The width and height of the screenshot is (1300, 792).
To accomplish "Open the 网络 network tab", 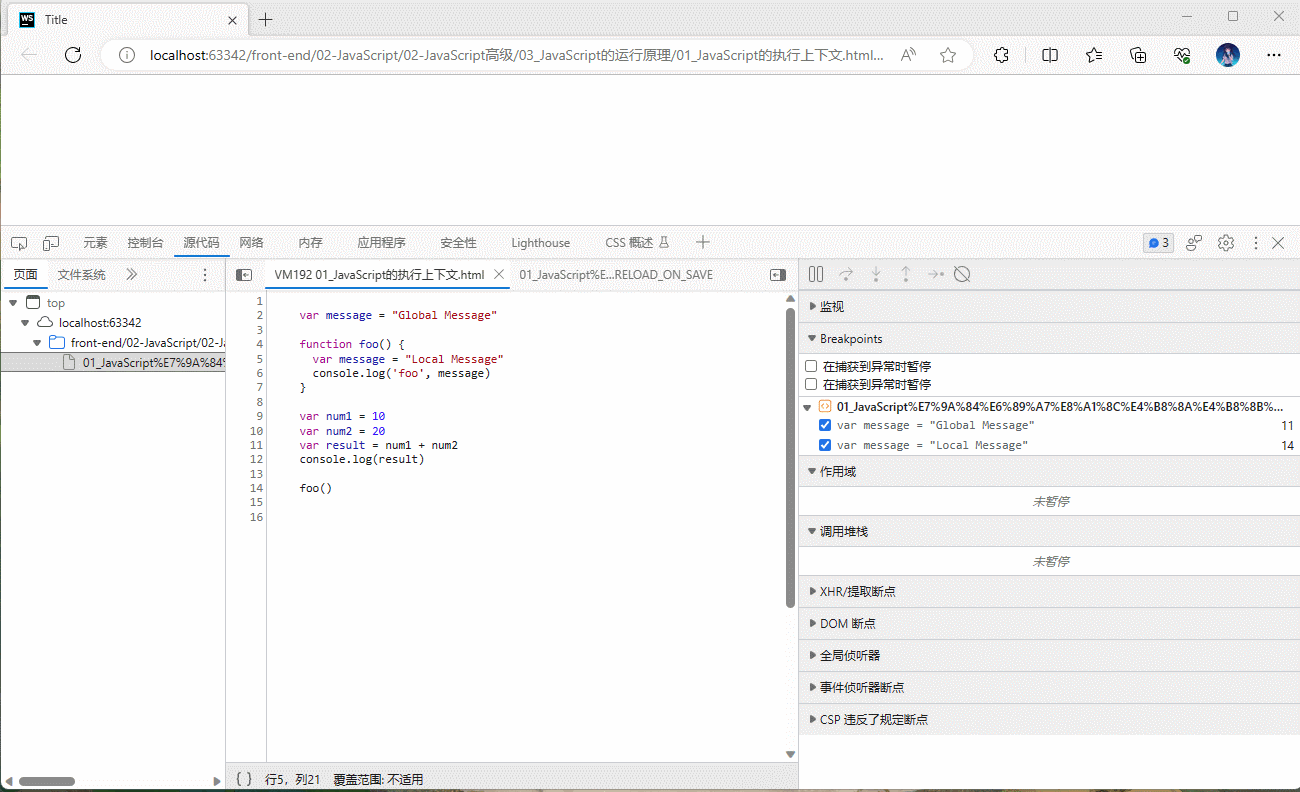I will (251, 243).
